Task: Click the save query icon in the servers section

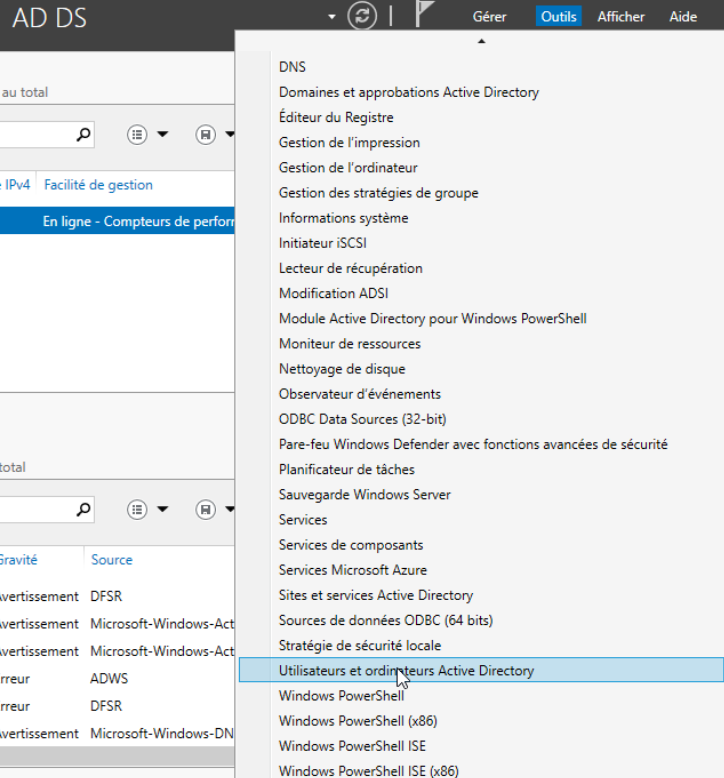Action: 205,134
